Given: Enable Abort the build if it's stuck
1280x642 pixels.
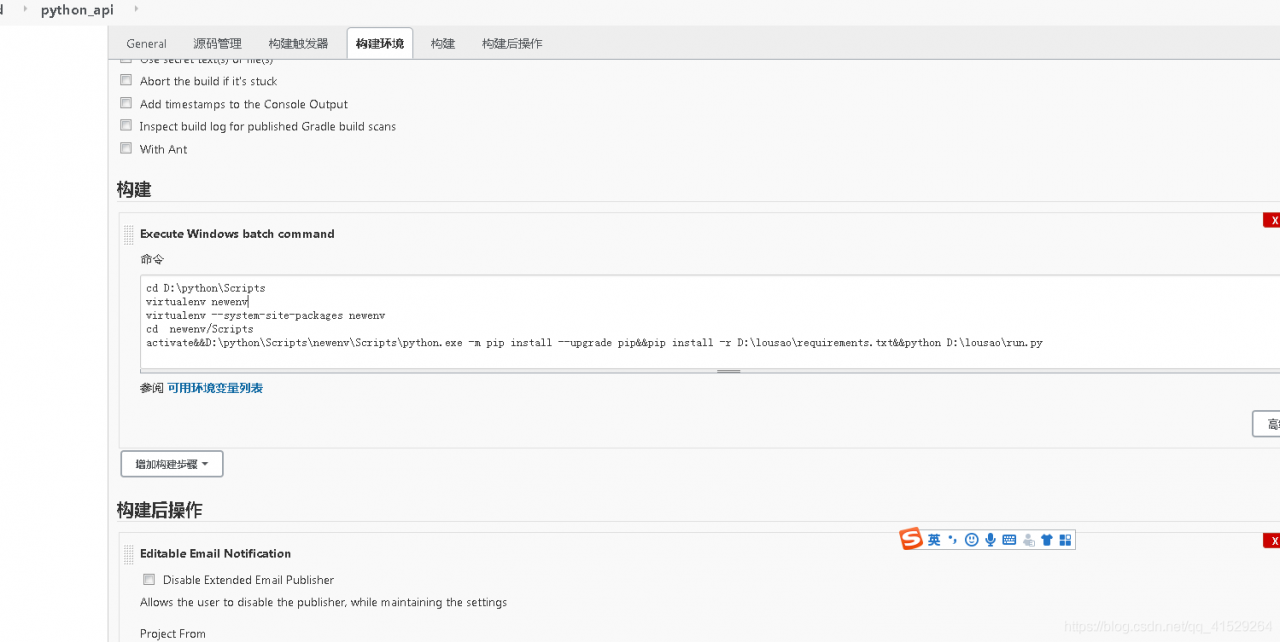Looking at the screenshot, I should pos(126,80).
